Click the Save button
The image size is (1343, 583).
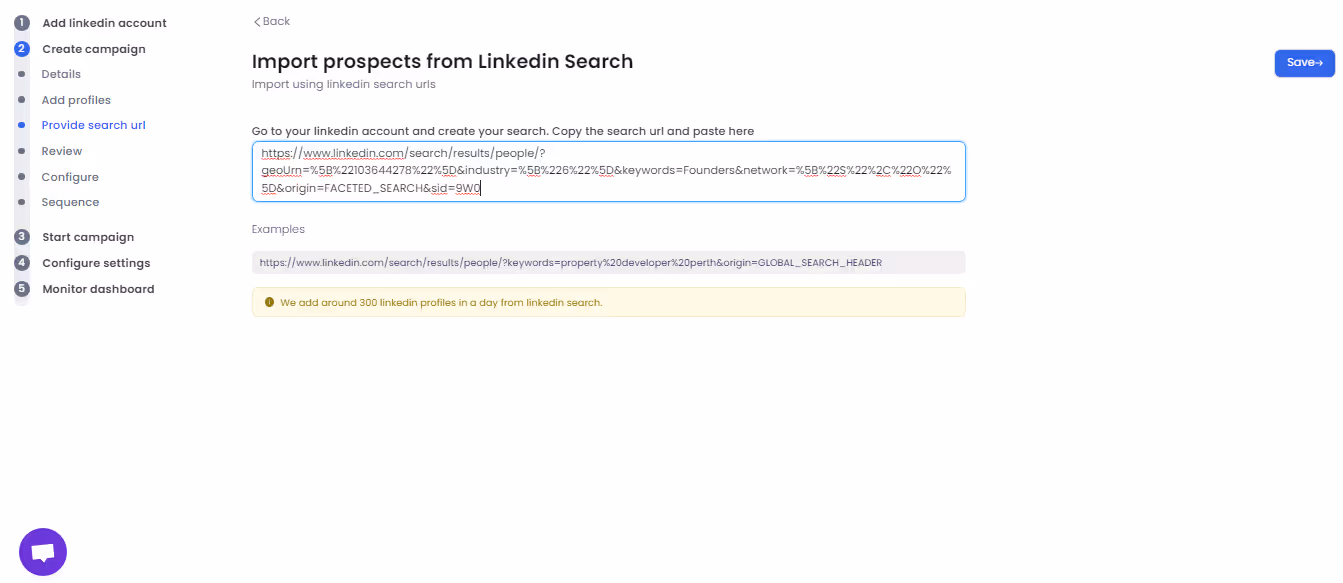pyautogui.click(x=1304, y=63)
